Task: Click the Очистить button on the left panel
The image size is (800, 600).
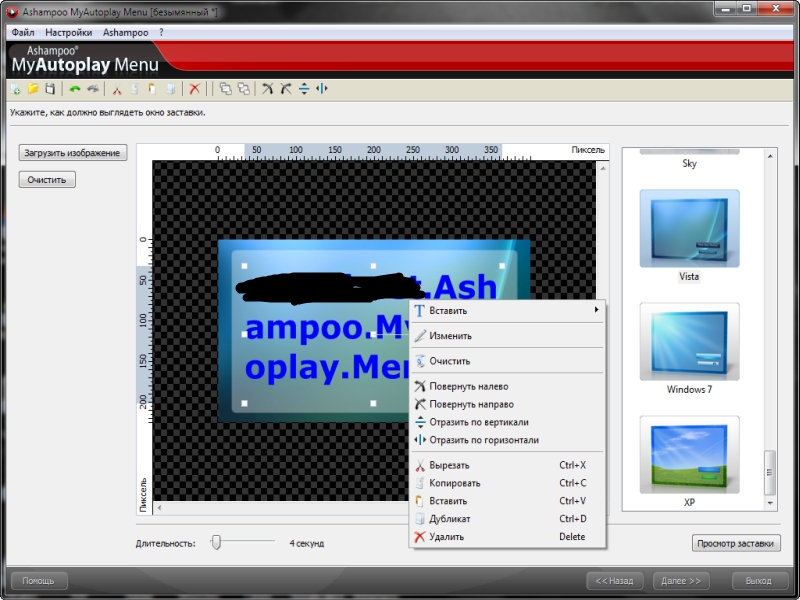Action: coord(47,180)
